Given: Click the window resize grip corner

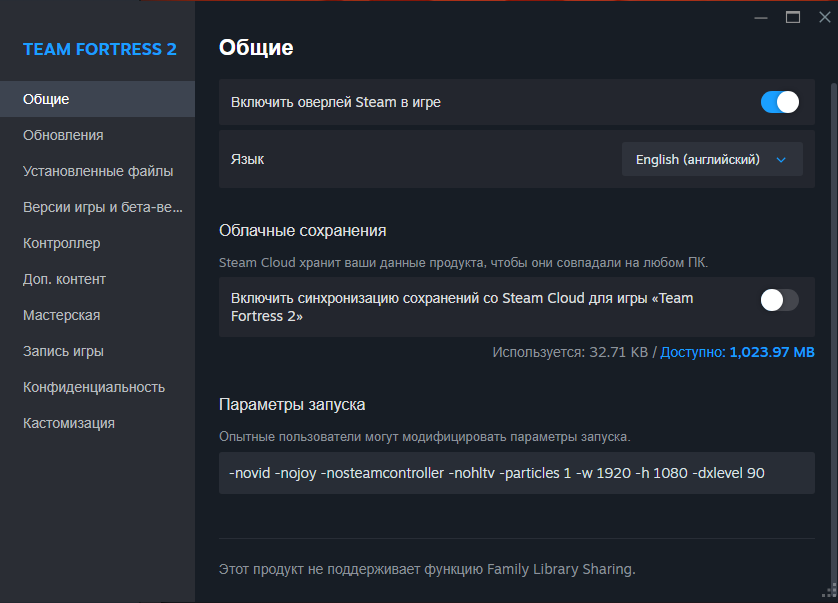Looking at the screenshot, I should (830, 591).
